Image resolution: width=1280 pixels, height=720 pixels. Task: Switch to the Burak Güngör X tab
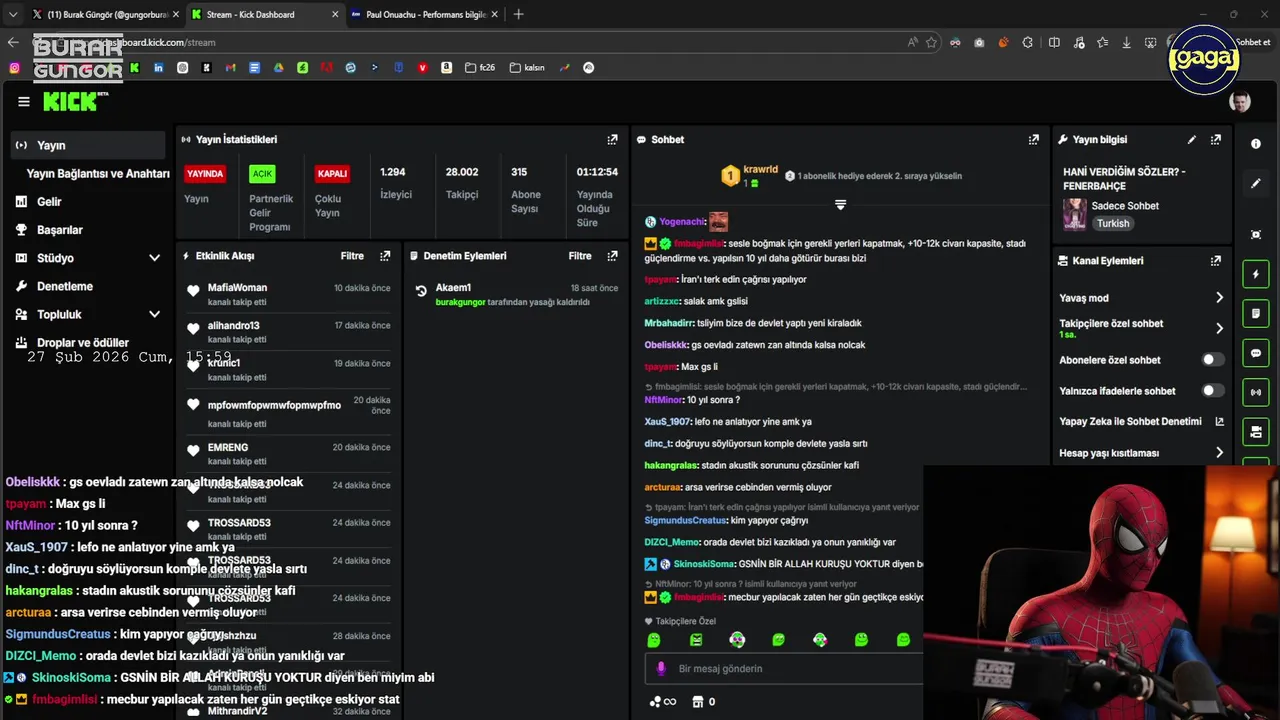pos(105,15)
